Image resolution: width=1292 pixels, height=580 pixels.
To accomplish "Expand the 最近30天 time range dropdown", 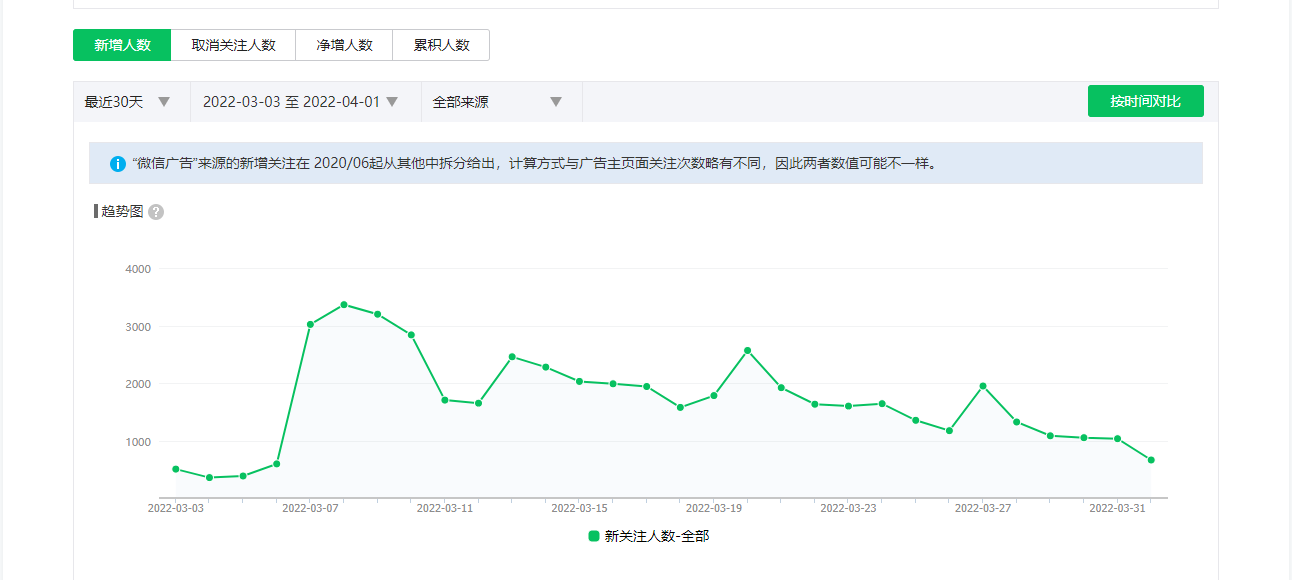I will (x=128, y=102).
